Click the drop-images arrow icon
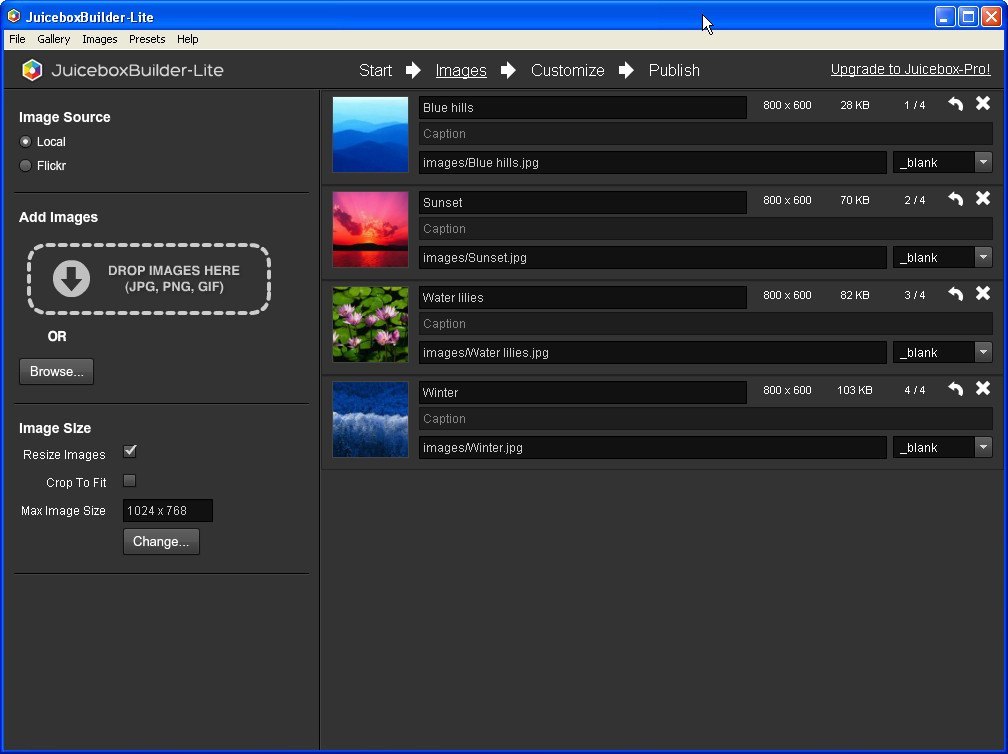This screenshot has height=754, width=1008. tap(70, 279)
